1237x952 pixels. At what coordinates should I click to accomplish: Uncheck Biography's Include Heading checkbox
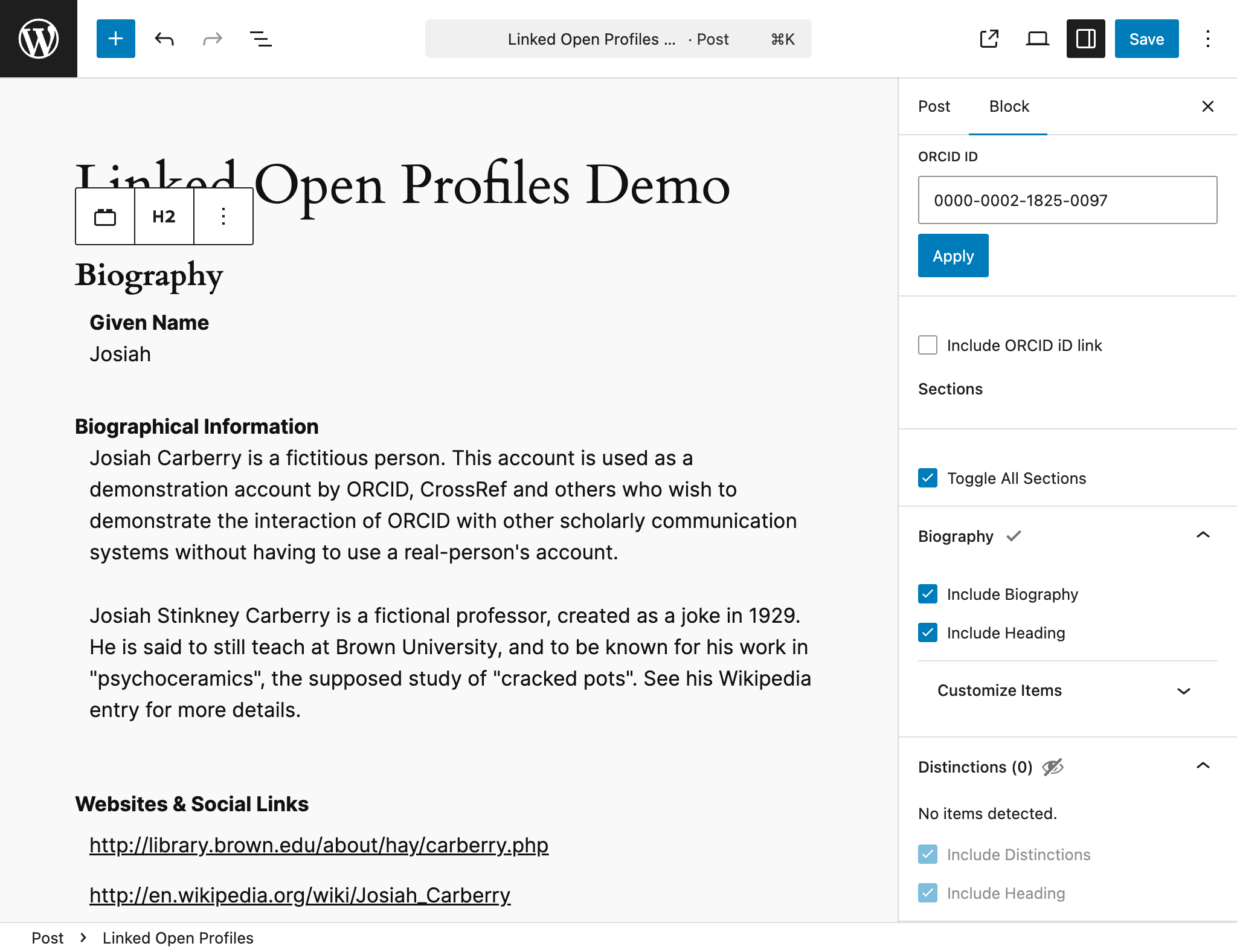928,632
